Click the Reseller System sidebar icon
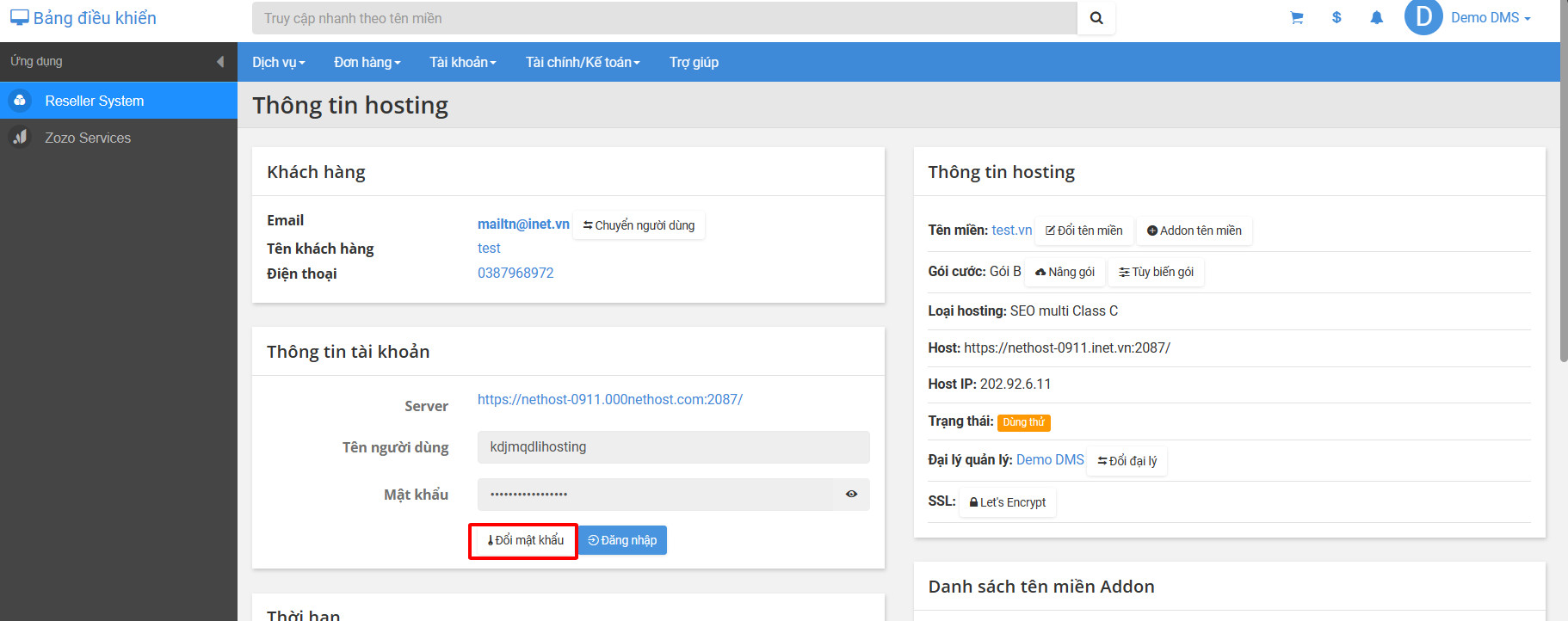Image resolution: width=1568 pixels, height=621 pixels. click(20, 101)
